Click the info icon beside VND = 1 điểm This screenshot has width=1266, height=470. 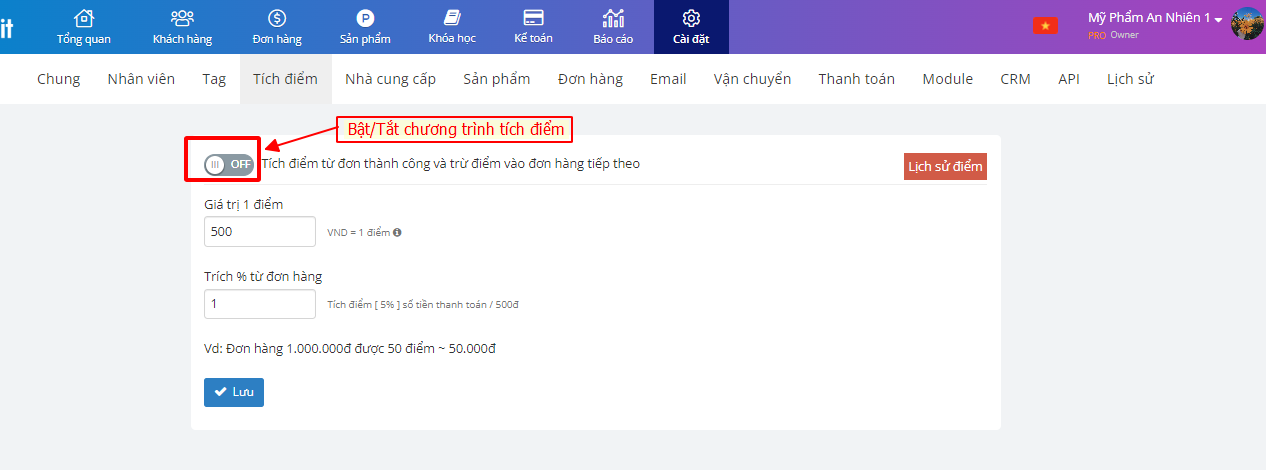tap(397, 232)
